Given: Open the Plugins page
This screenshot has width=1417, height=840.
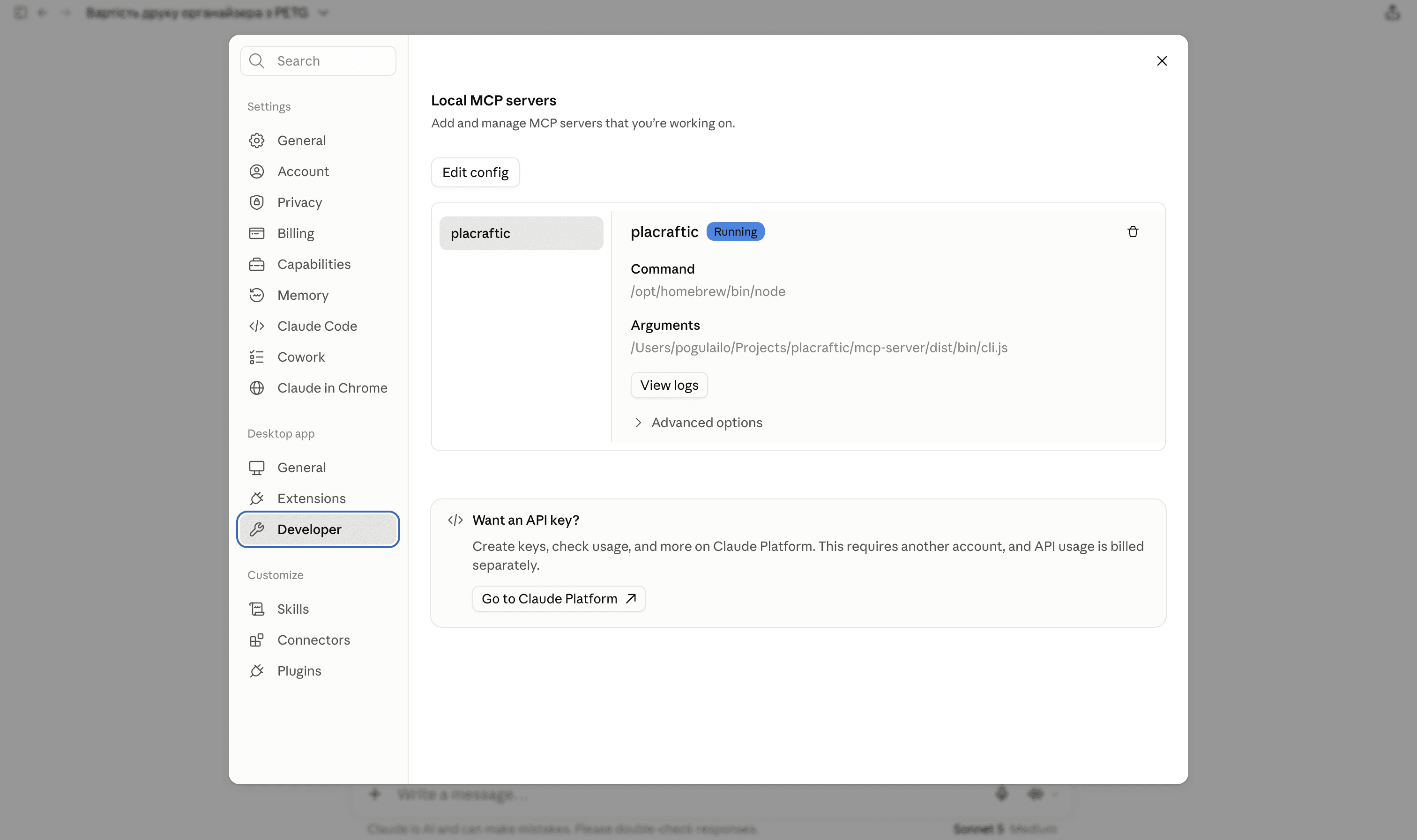Looking at the screenshot, I should coord(318,671).
